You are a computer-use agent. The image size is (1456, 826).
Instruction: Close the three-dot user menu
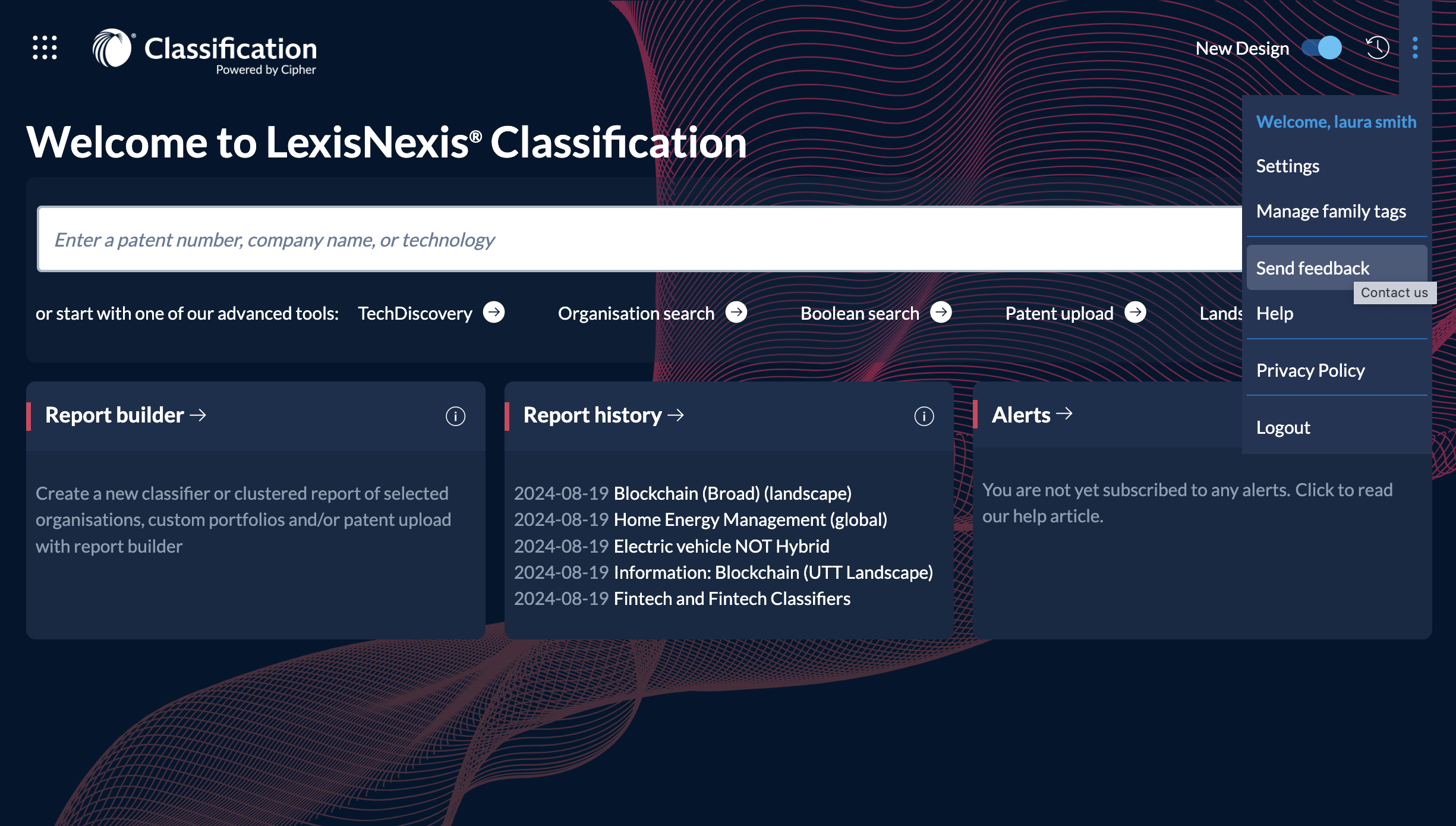(x=1415, y=48)
